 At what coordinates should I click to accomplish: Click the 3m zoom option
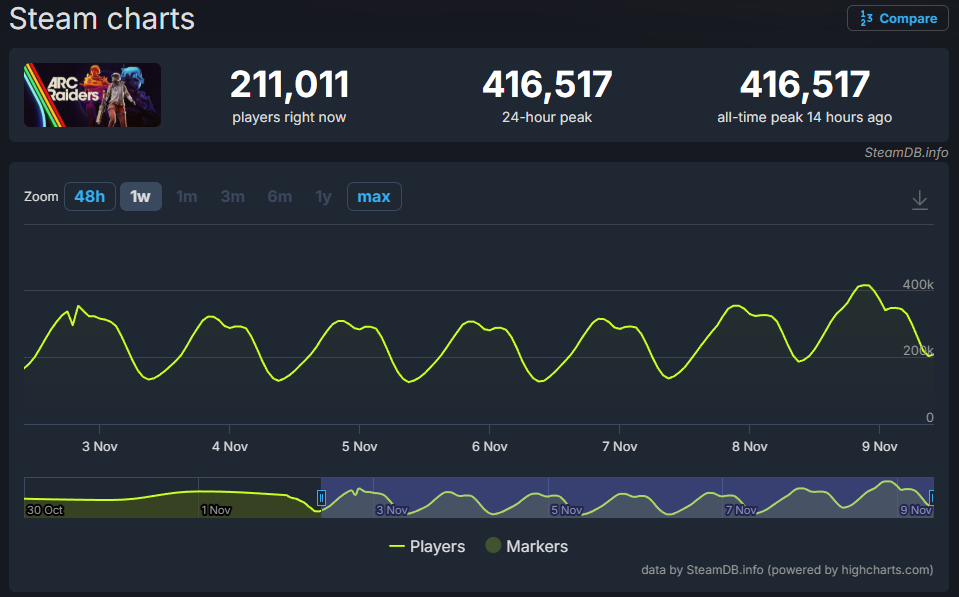point(232,196)
